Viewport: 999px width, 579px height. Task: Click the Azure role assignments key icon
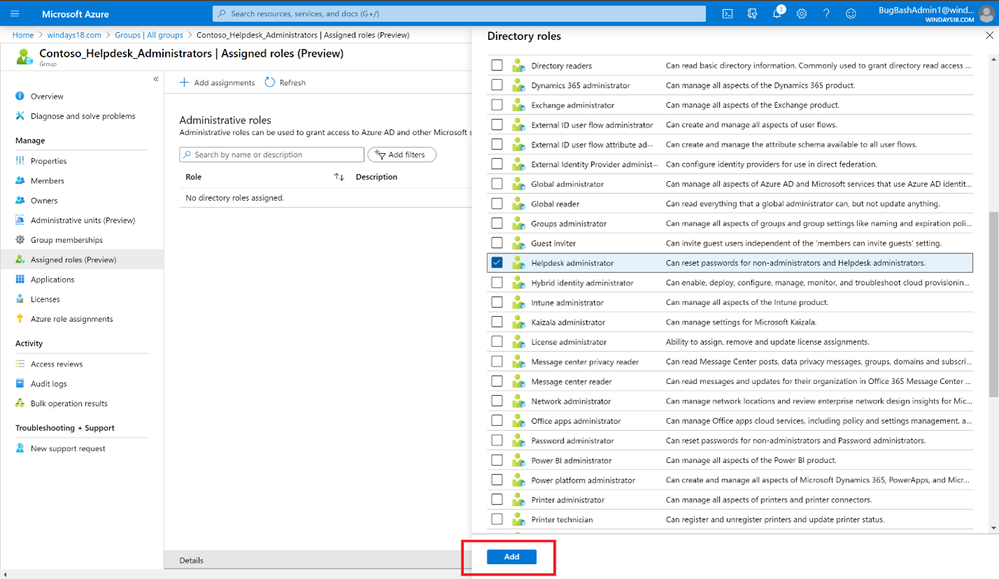click(x=20, y=318)
